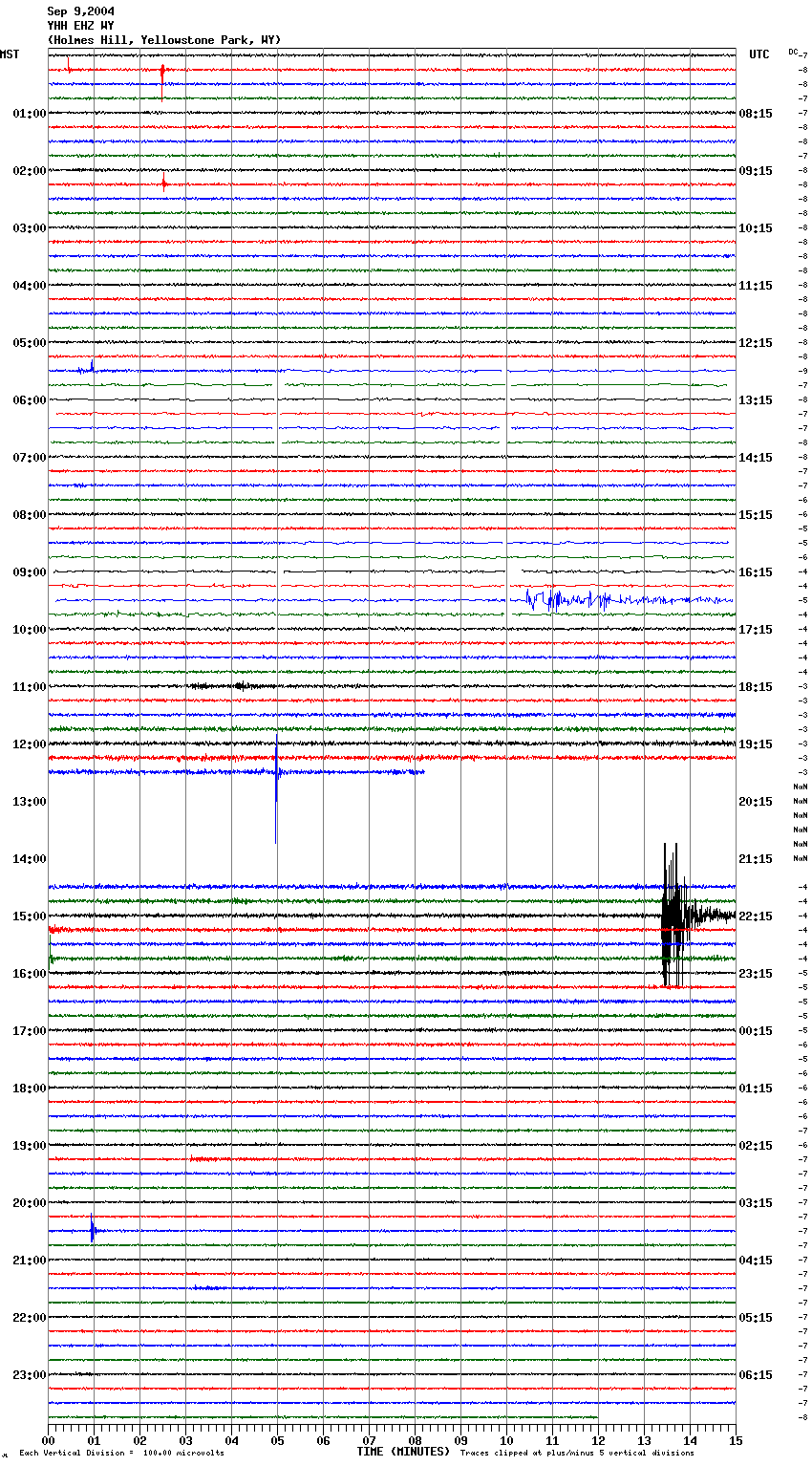Click the 13:00 MST time label

(x=29, y=802)
